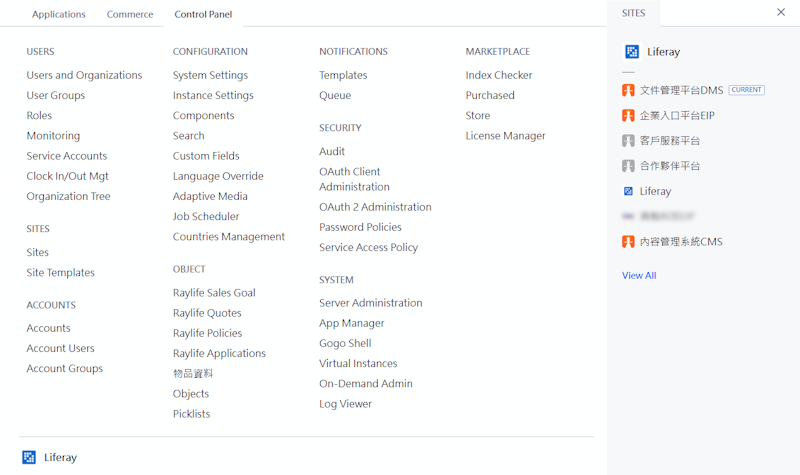Open the Accounts link
800x475 pixels.
pyautogui.click(x=48, y=328)
